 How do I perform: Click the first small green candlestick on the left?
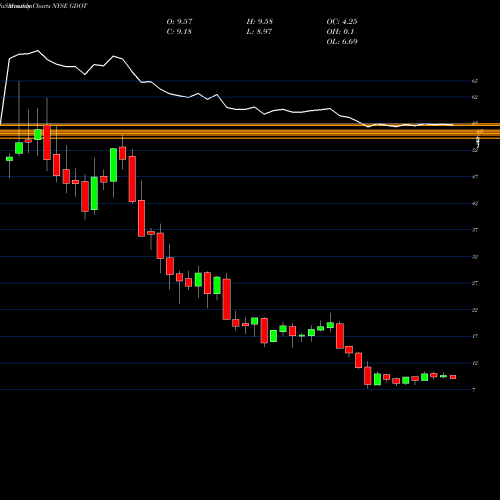[9, 159]
